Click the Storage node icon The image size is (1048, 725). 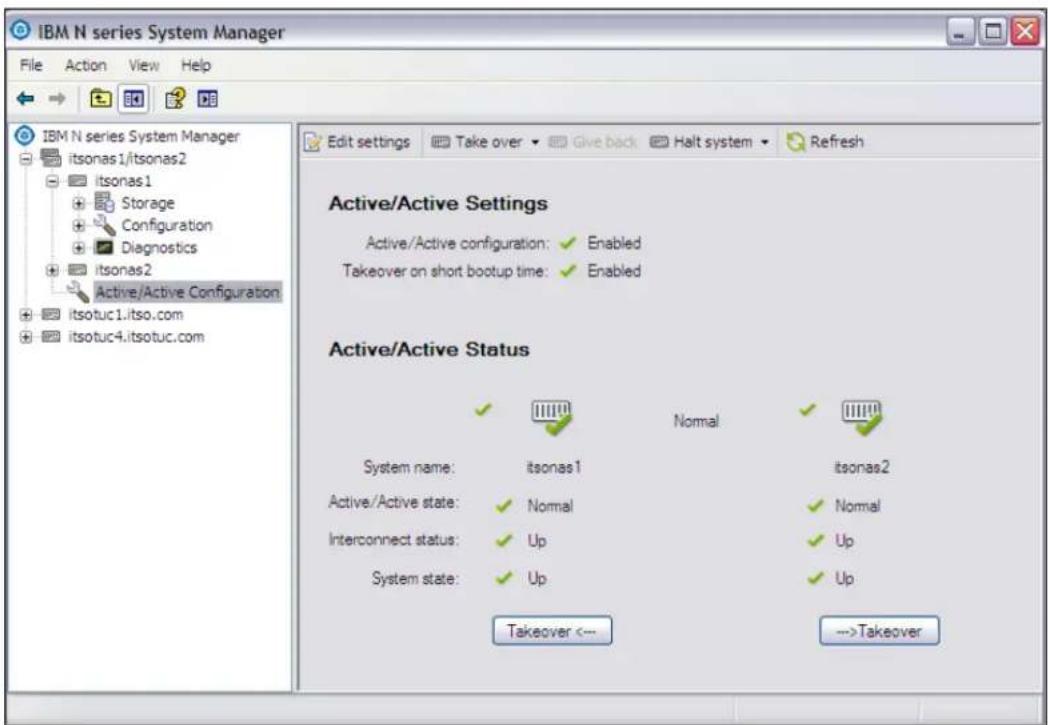point(104,202)
